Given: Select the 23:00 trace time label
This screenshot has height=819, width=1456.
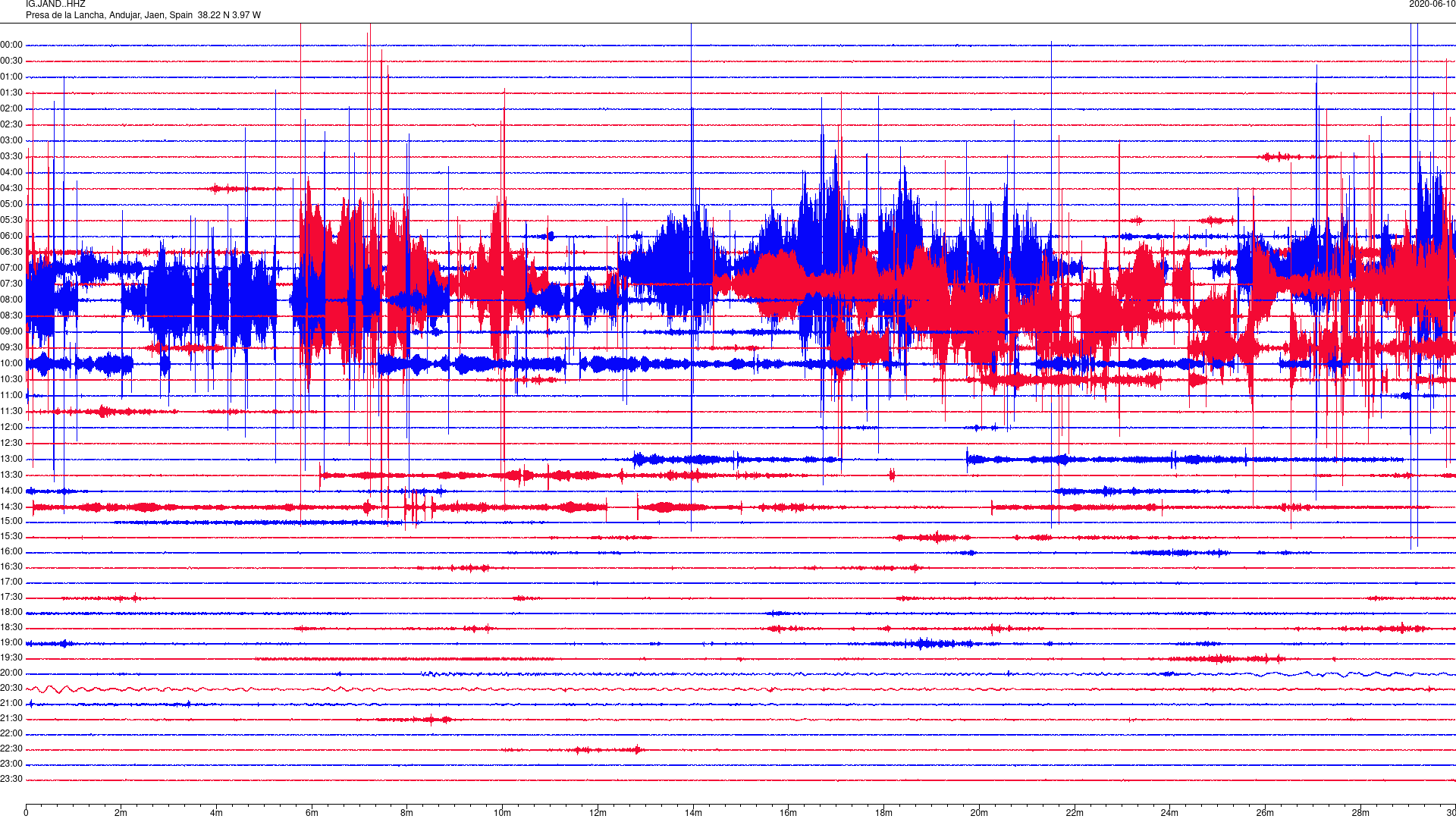Looking at the screenshot, I should (x=11, y=764).
